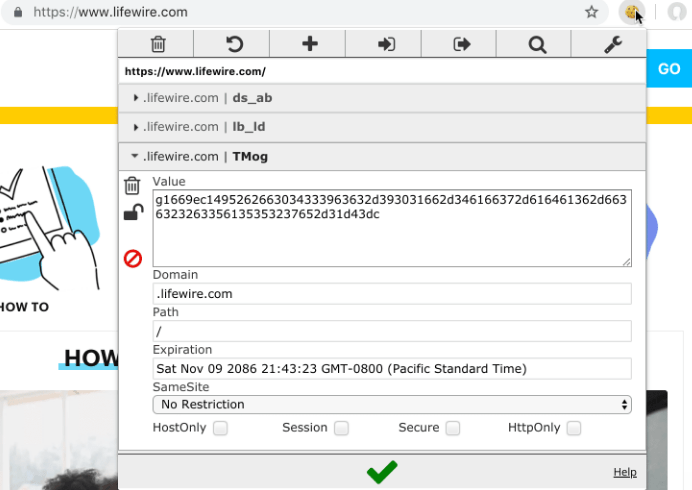Delete the TMog cookie with trash icon

click(132, 186)
